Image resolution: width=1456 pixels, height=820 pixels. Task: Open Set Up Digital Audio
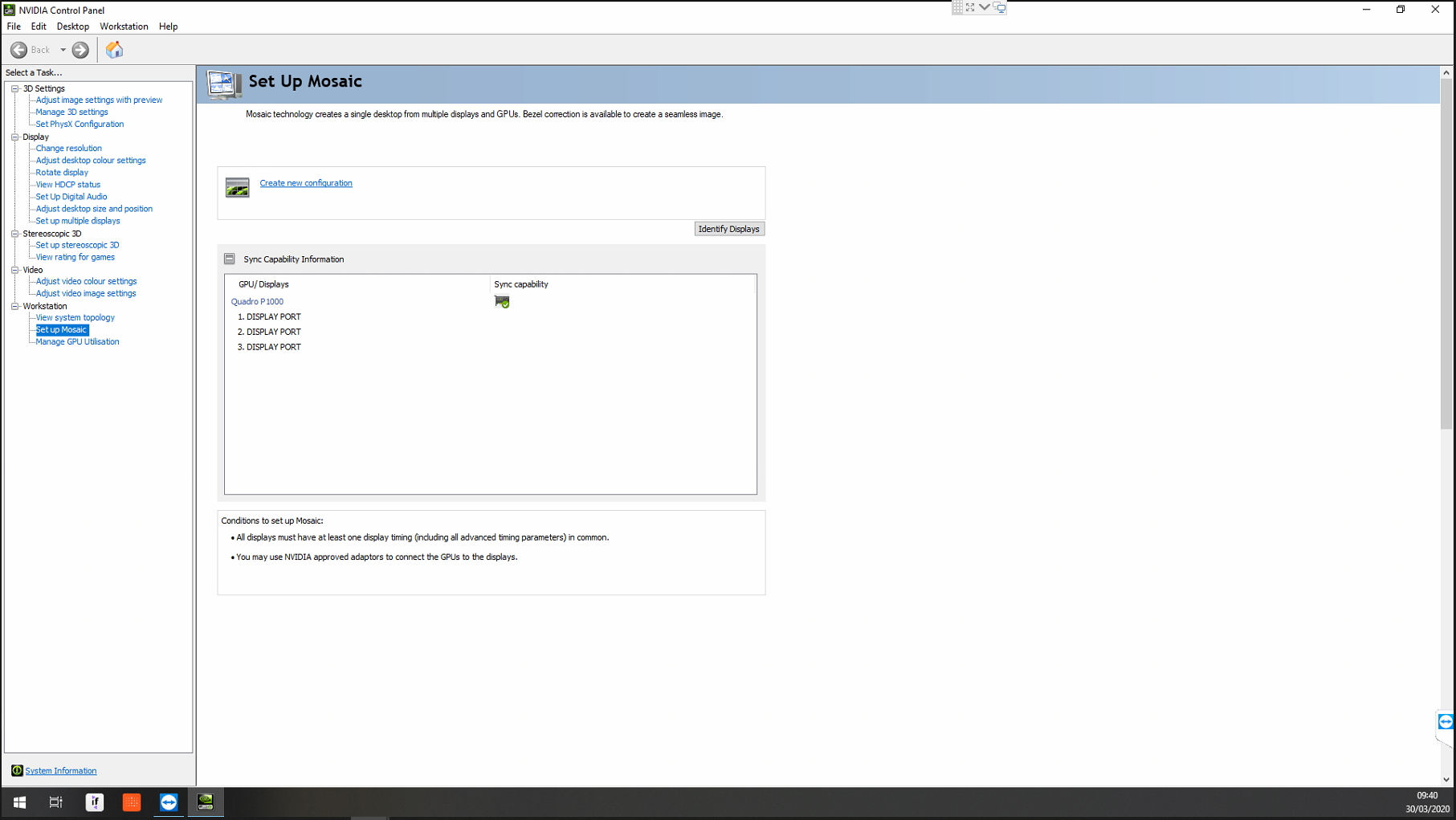[x=71, y=197]
